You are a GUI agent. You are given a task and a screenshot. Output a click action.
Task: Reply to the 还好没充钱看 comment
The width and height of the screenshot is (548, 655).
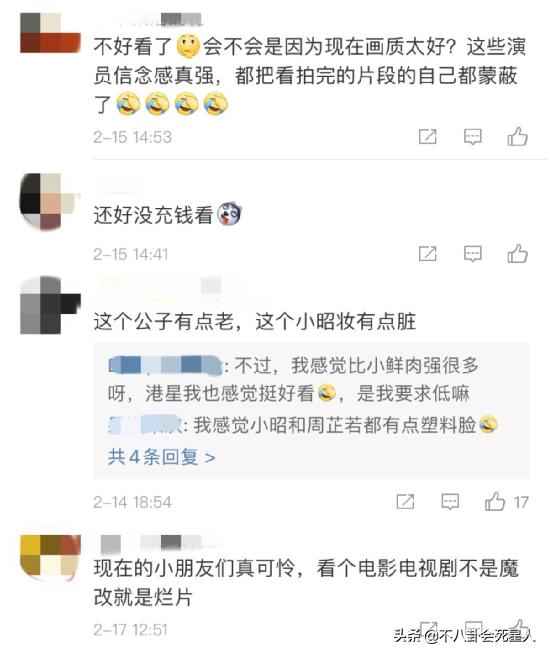(472, 254)
